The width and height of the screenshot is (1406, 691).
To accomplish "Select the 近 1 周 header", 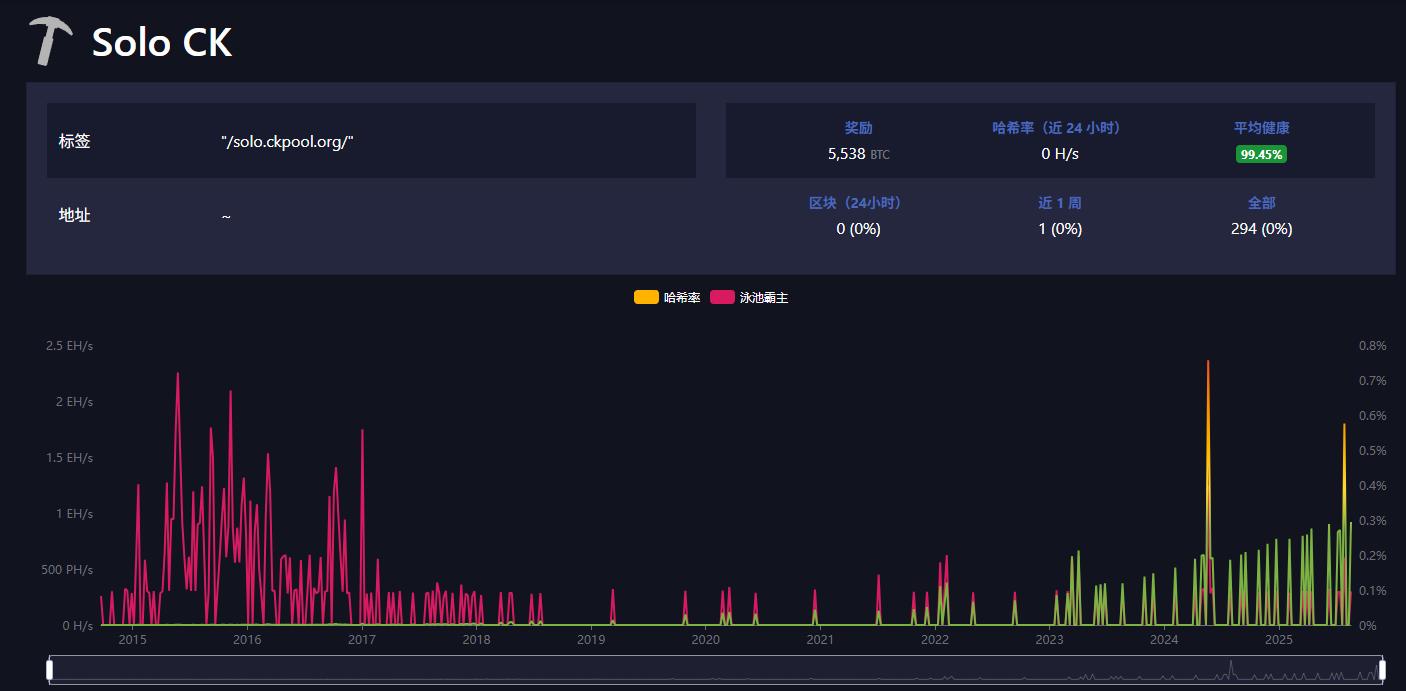I will tap(1059, 203).
